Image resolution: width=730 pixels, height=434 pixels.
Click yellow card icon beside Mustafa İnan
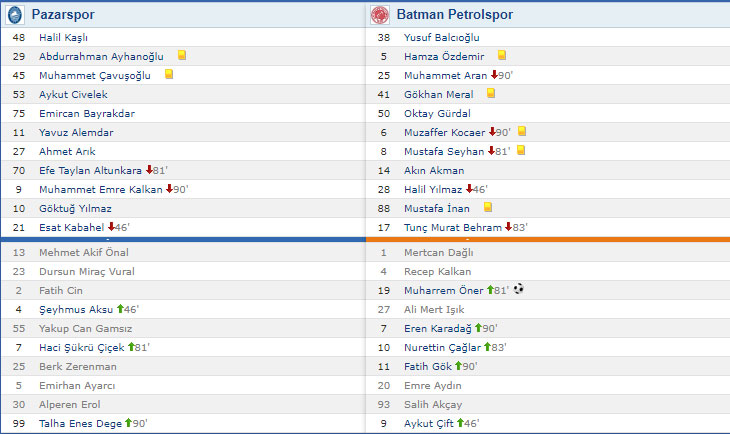(x=487, y=208)
